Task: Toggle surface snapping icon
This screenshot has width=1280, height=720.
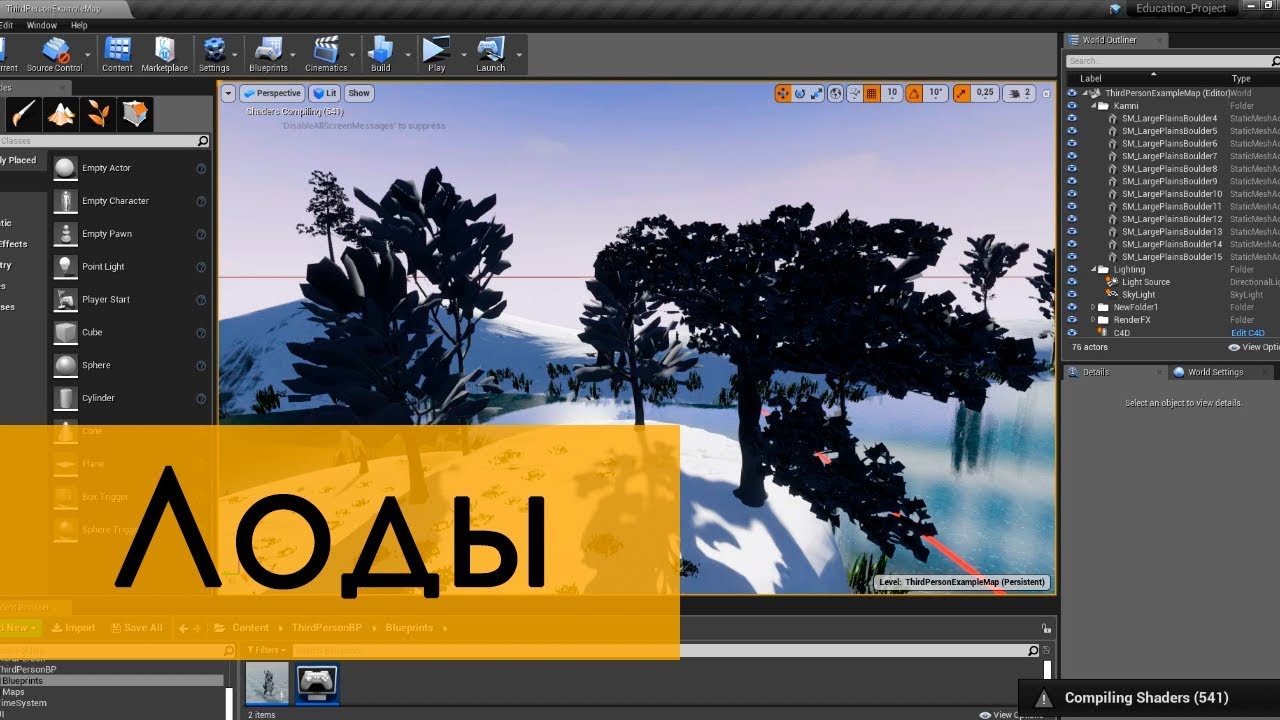Action: [x=855, y=93]
